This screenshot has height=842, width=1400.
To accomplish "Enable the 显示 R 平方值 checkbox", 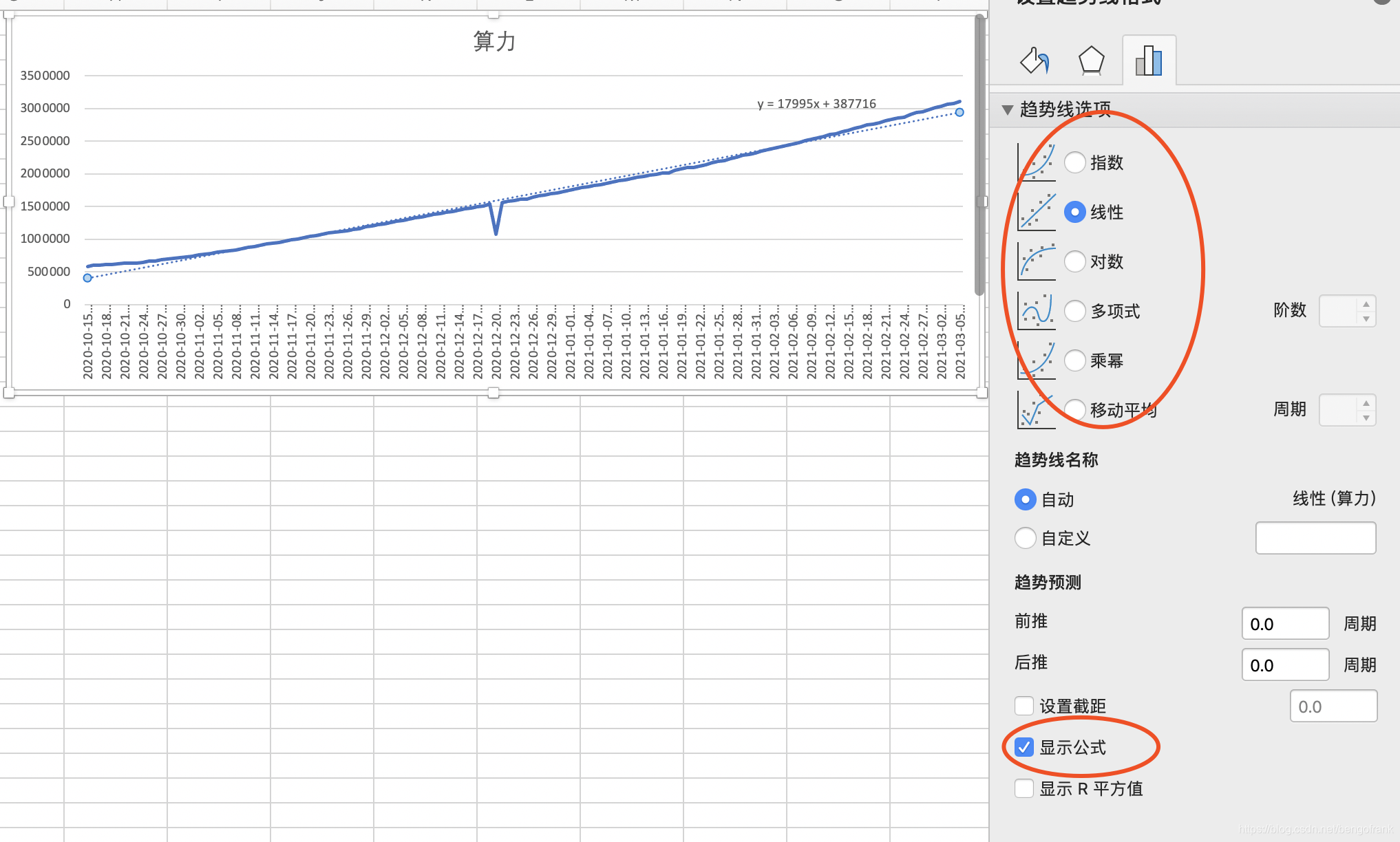I will pos(1024,788).
